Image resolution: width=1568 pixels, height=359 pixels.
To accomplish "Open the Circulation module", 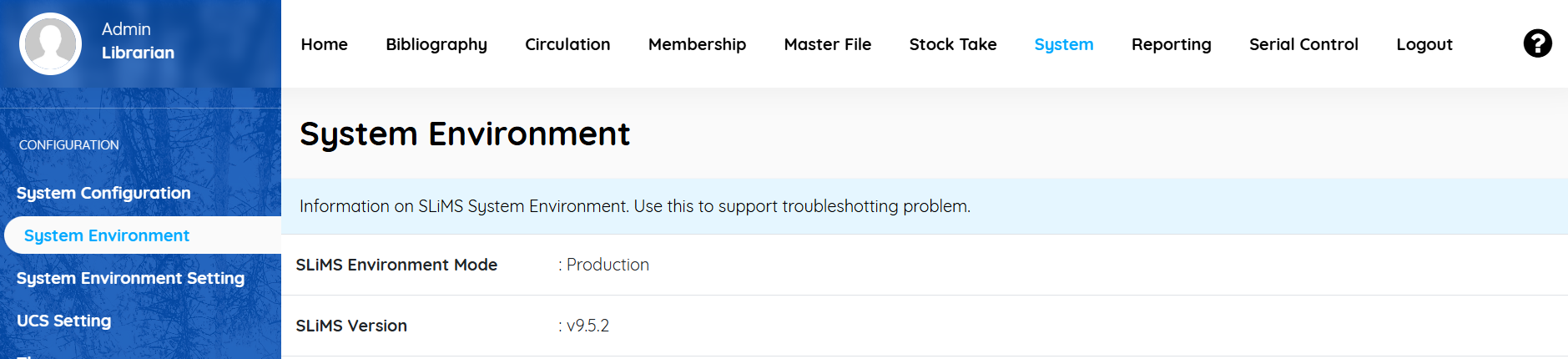I will [x=567, y=44].
